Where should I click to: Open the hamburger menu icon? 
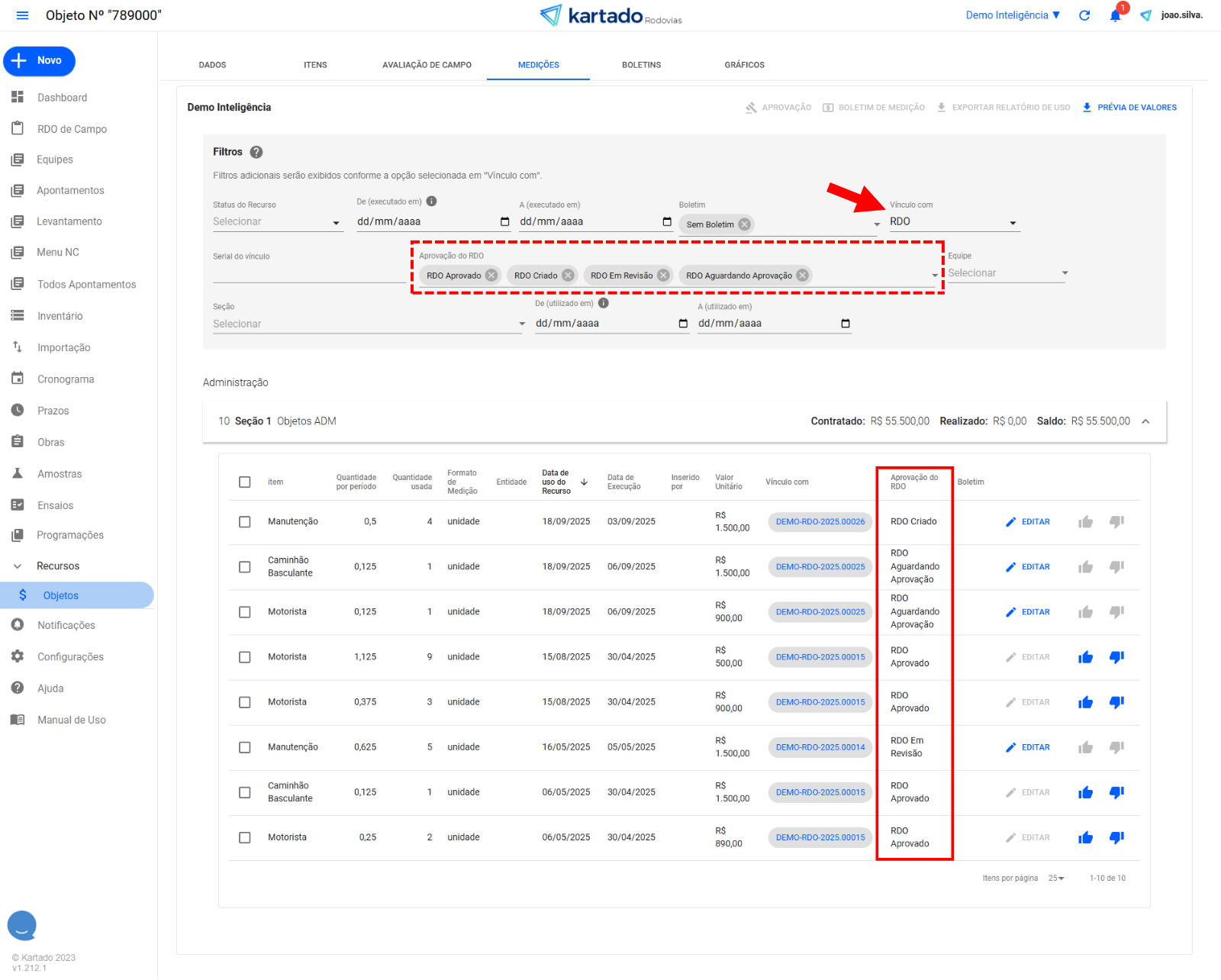tap(22, 15)
